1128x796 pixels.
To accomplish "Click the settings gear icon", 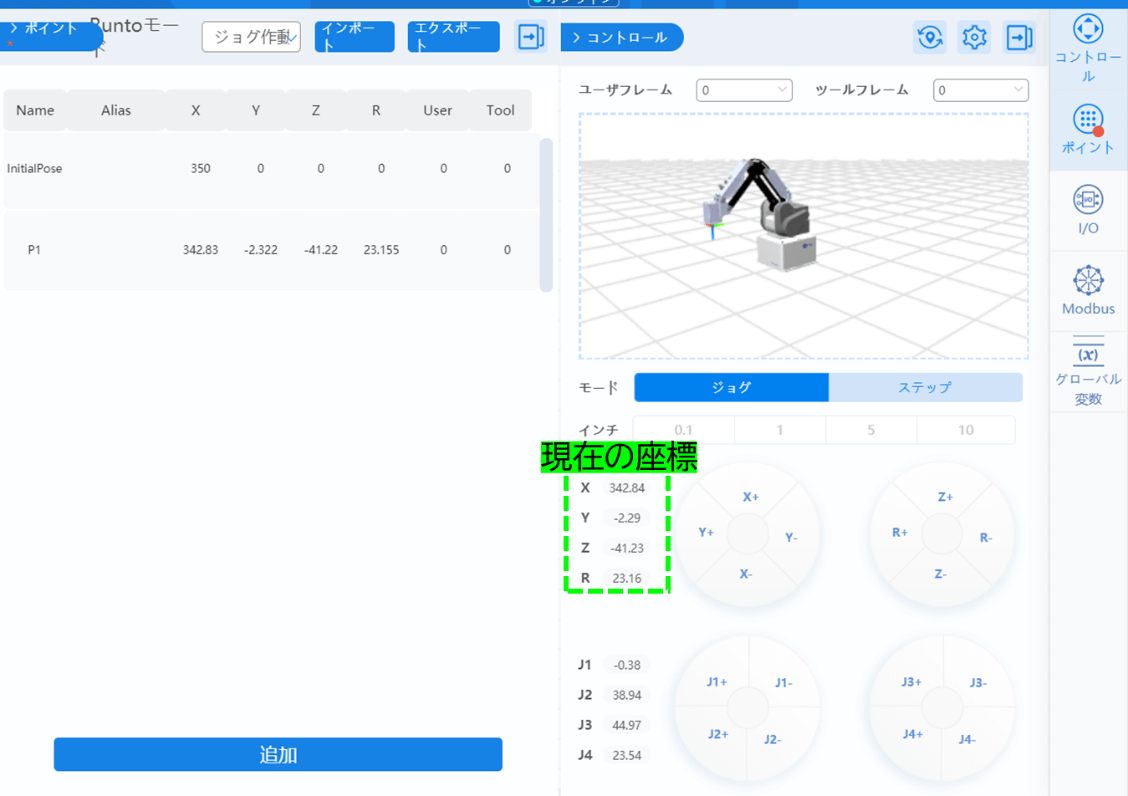I will [x=974, y=37].
